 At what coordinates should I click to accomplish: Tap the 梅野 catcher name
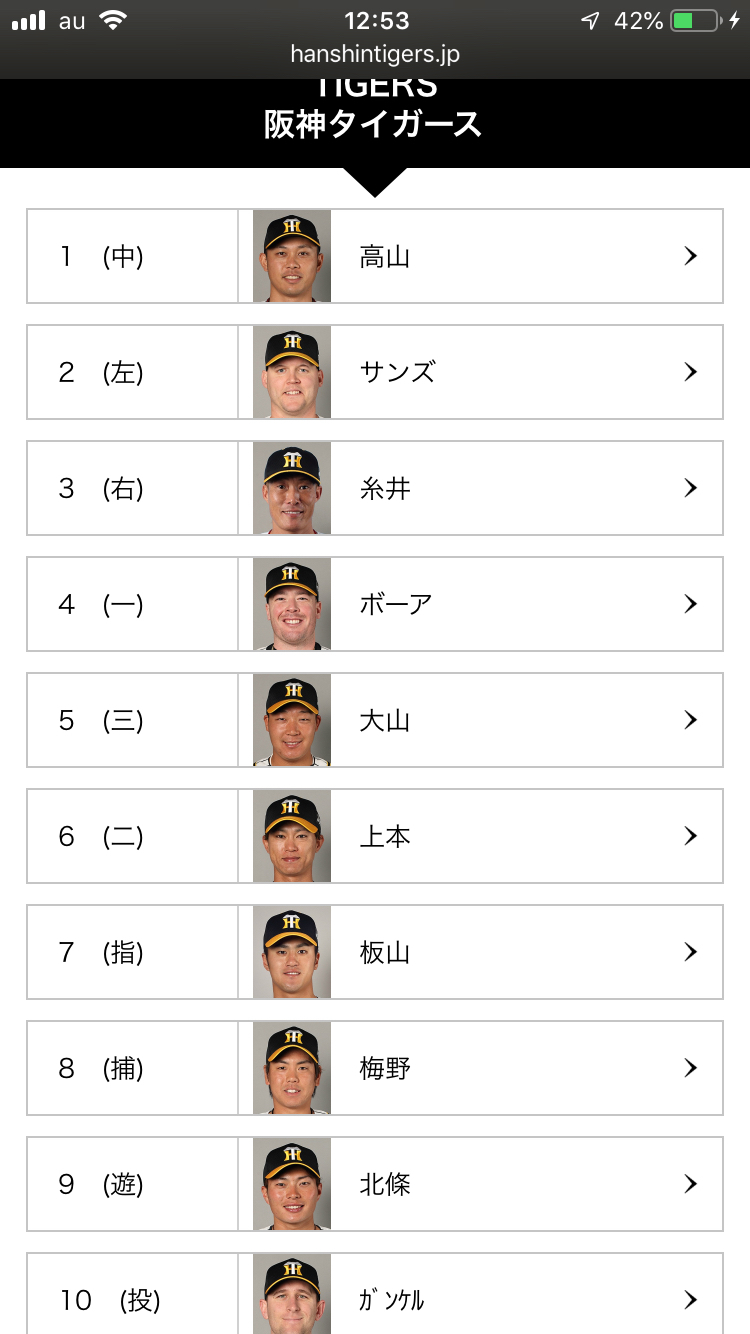(385, 1069)
